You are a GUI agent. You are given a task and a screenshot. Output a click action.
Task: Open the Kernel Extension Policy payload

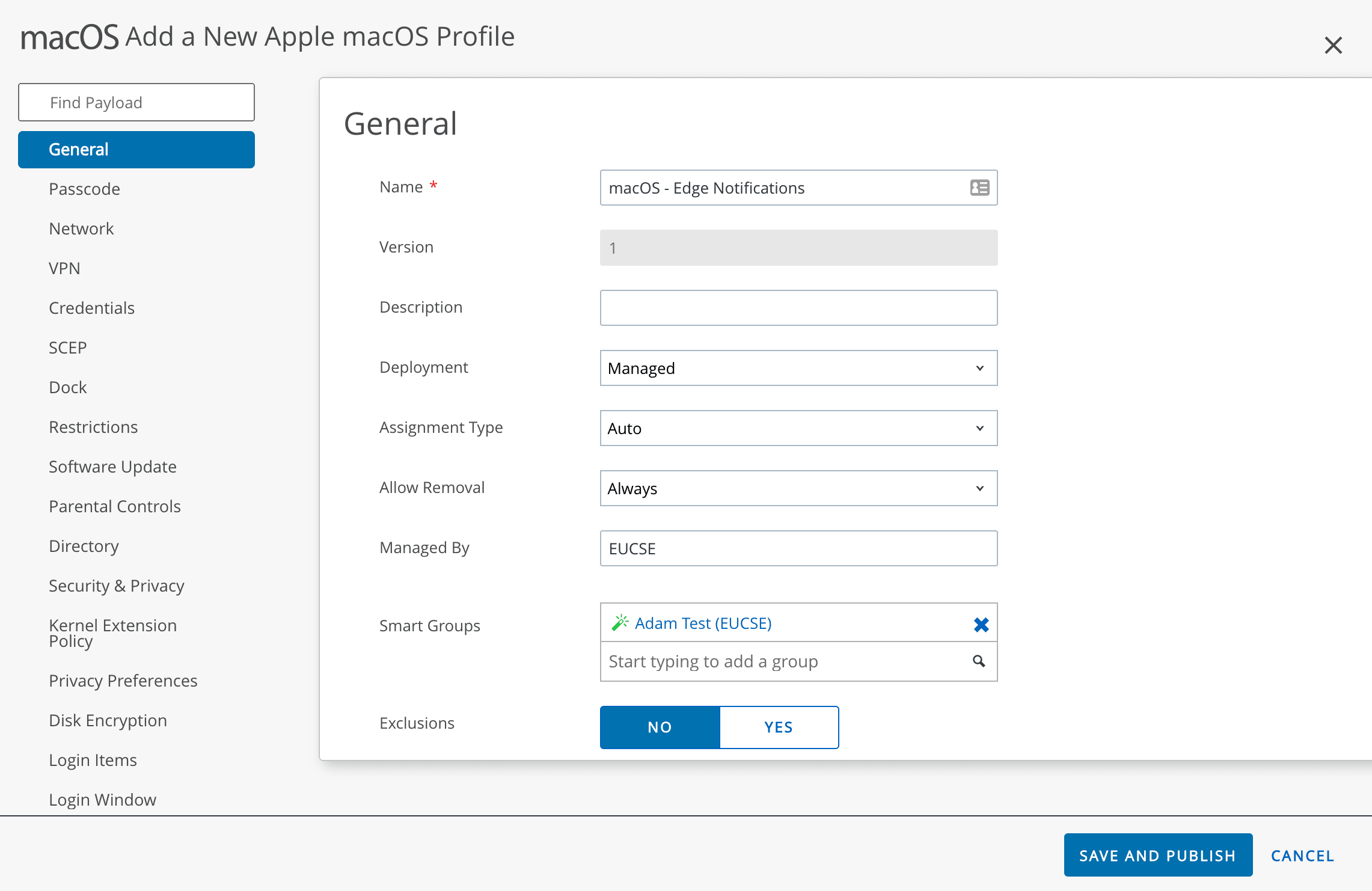[113, 633]
